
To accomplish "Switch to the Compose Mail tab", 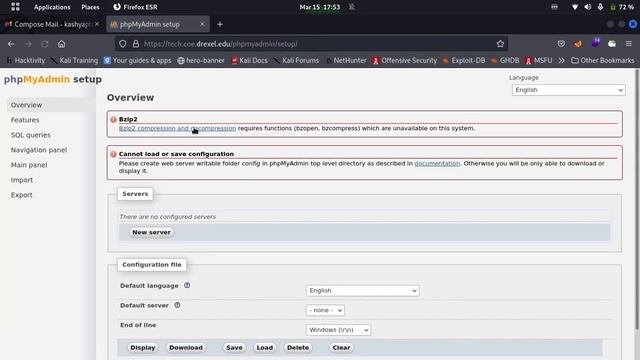I will [51, 24].
